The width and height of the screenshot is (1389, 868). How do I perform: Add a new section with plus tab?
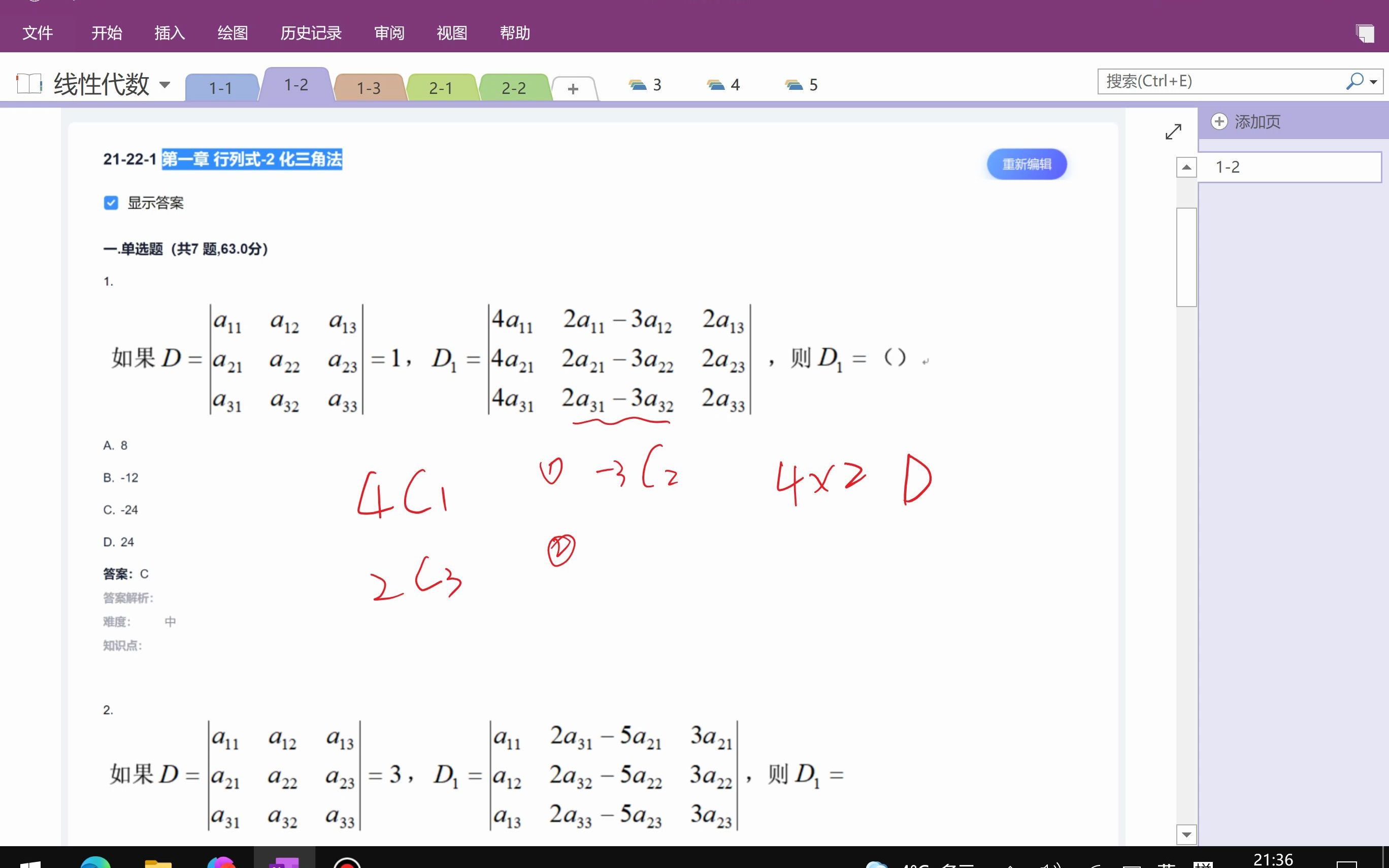click(573, 88)
